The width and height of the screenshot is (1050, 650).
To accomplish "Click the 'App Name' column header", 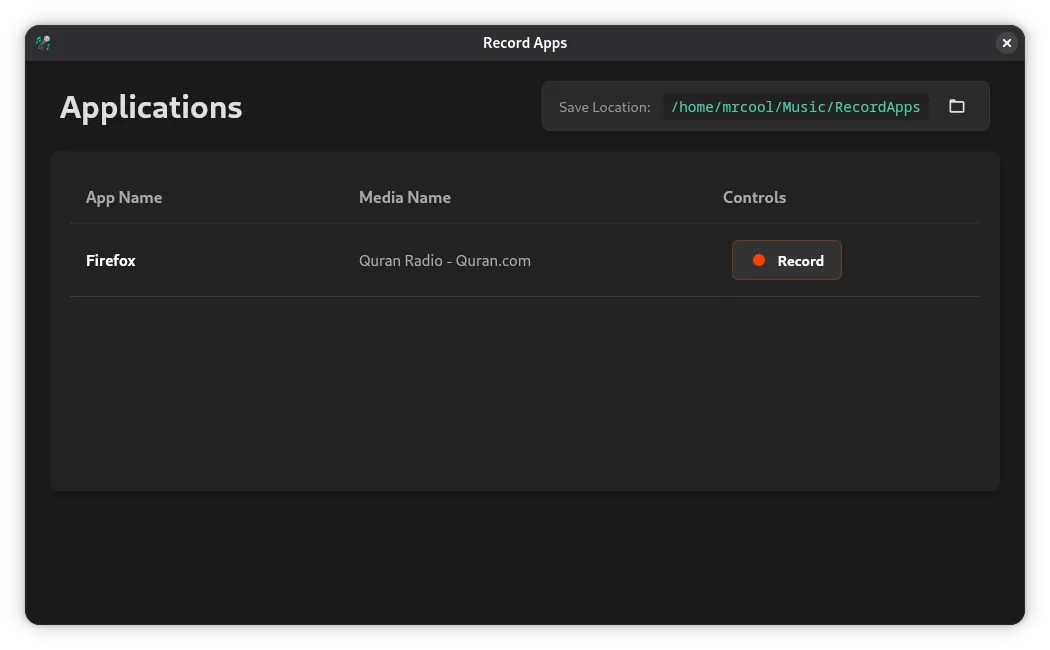I will 124,197.
